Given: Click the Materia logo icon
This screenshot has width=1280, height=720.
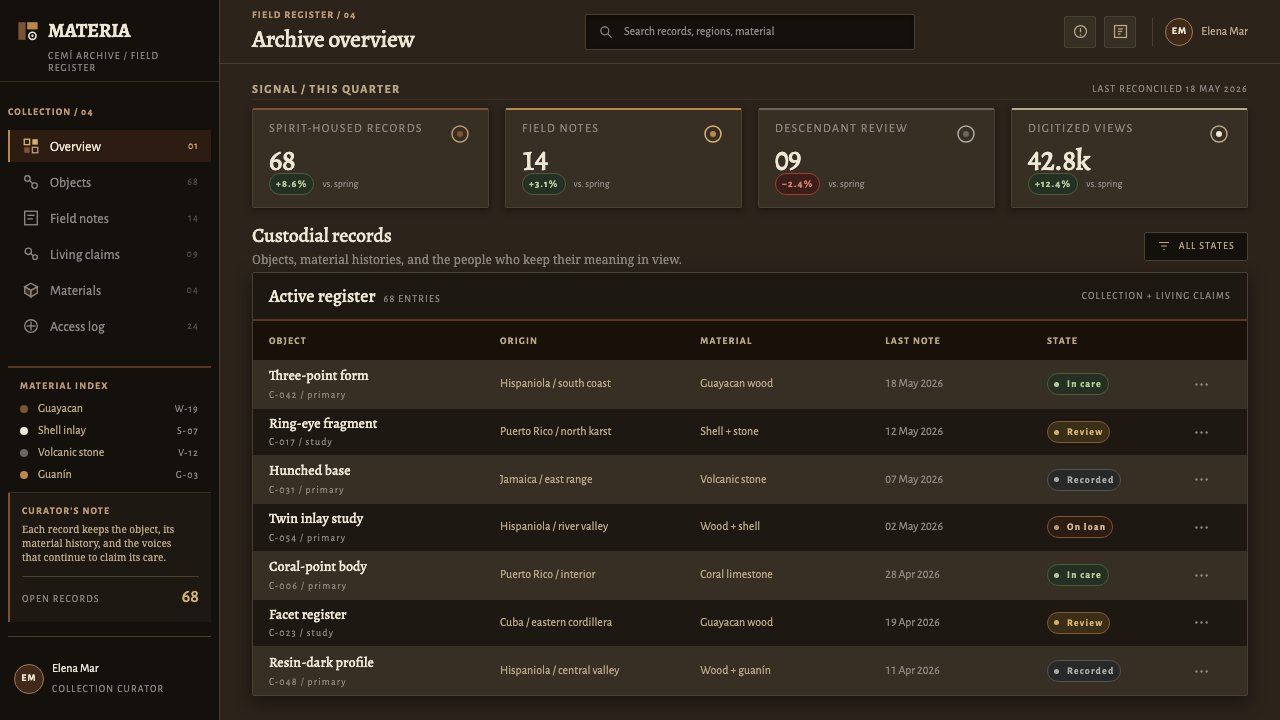Looking at the screenshot, I should [x=28, y=31].
